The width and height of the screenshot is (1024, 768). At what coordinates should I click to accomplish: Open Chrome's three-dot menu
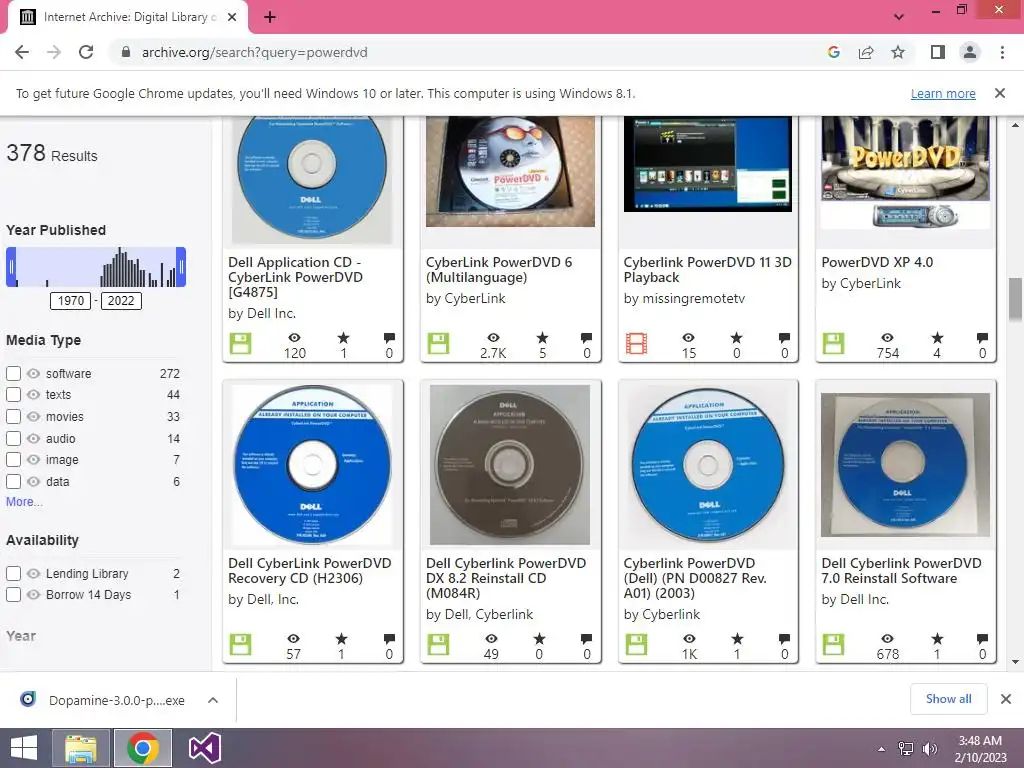tap(1002, 52)
